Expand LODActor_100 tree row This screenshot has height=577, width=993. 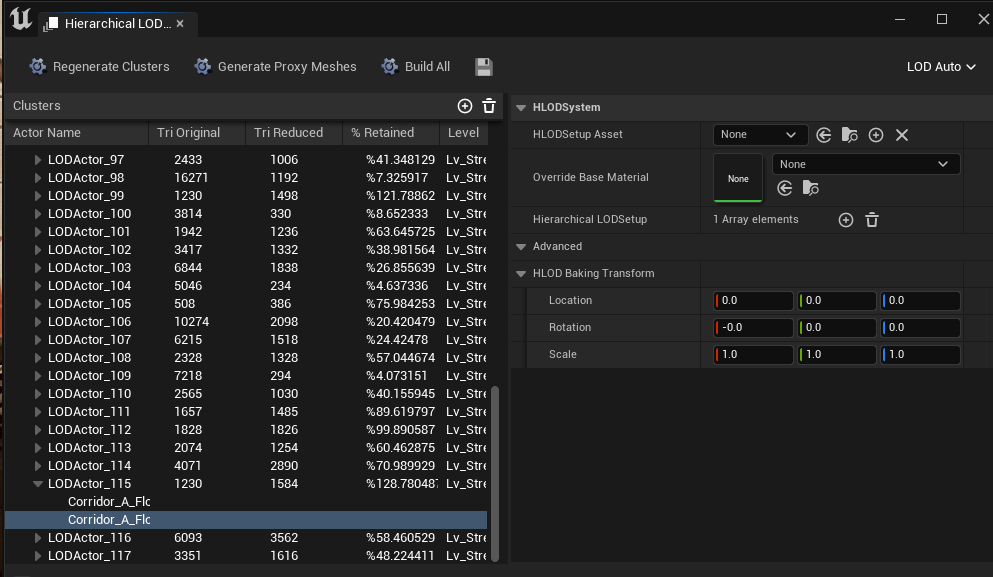(x=37, y=214)
